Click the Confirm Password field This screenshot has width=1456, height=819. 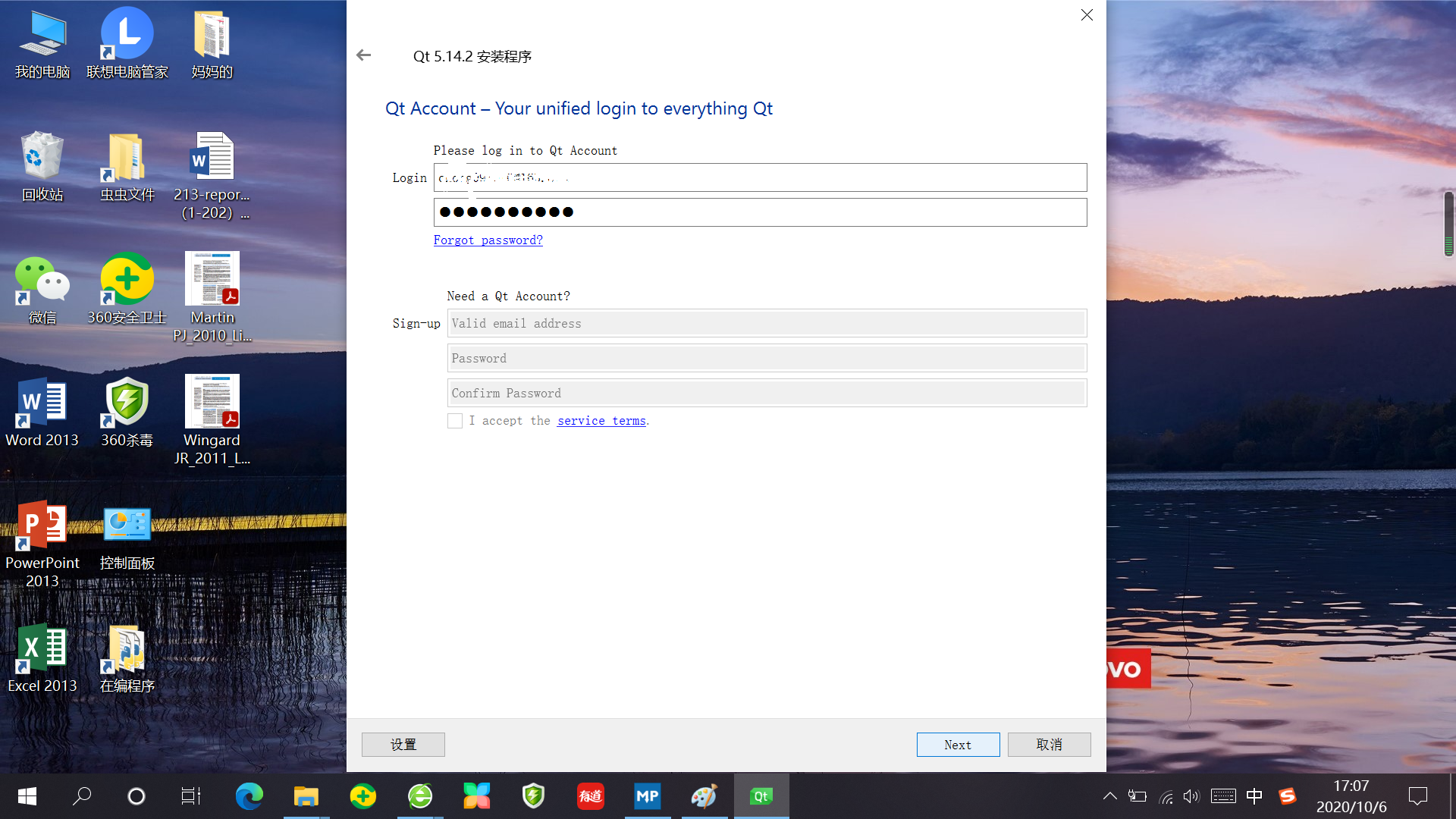click(766, 394)
